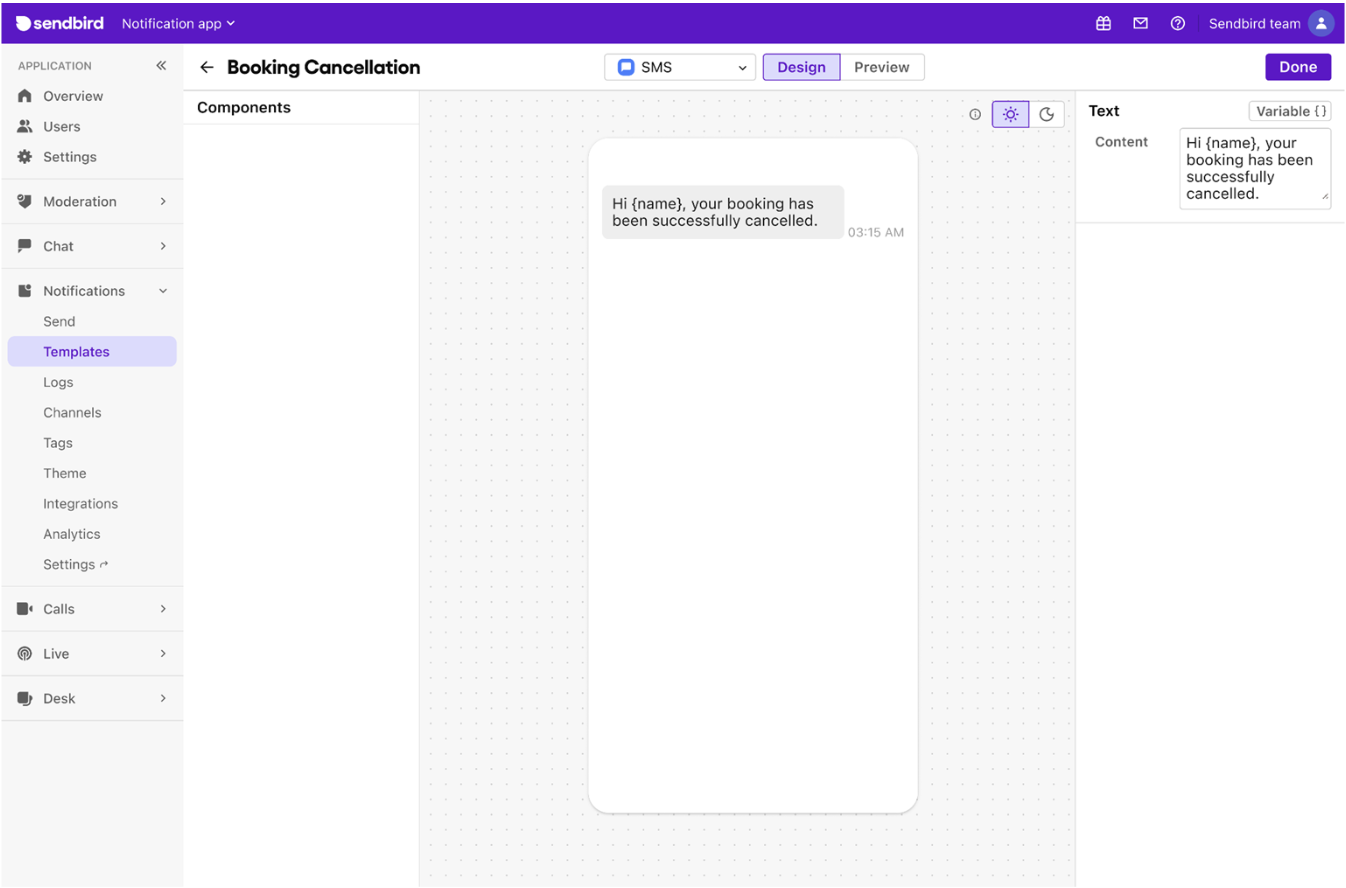Open the Notification app switcher menu

pos(178,23)
